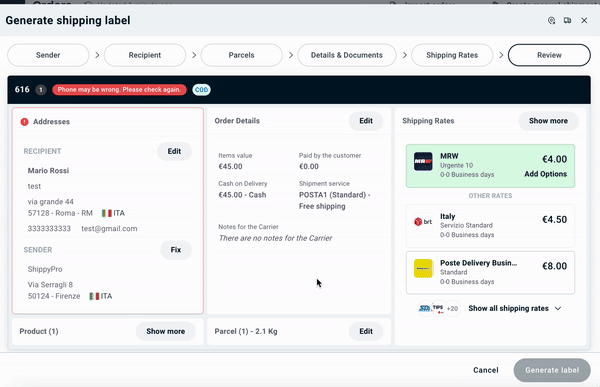Edit the Parcel (1) - 2.1 Kg
Viewport: 600px width, 387px height.
click(366, 331)
